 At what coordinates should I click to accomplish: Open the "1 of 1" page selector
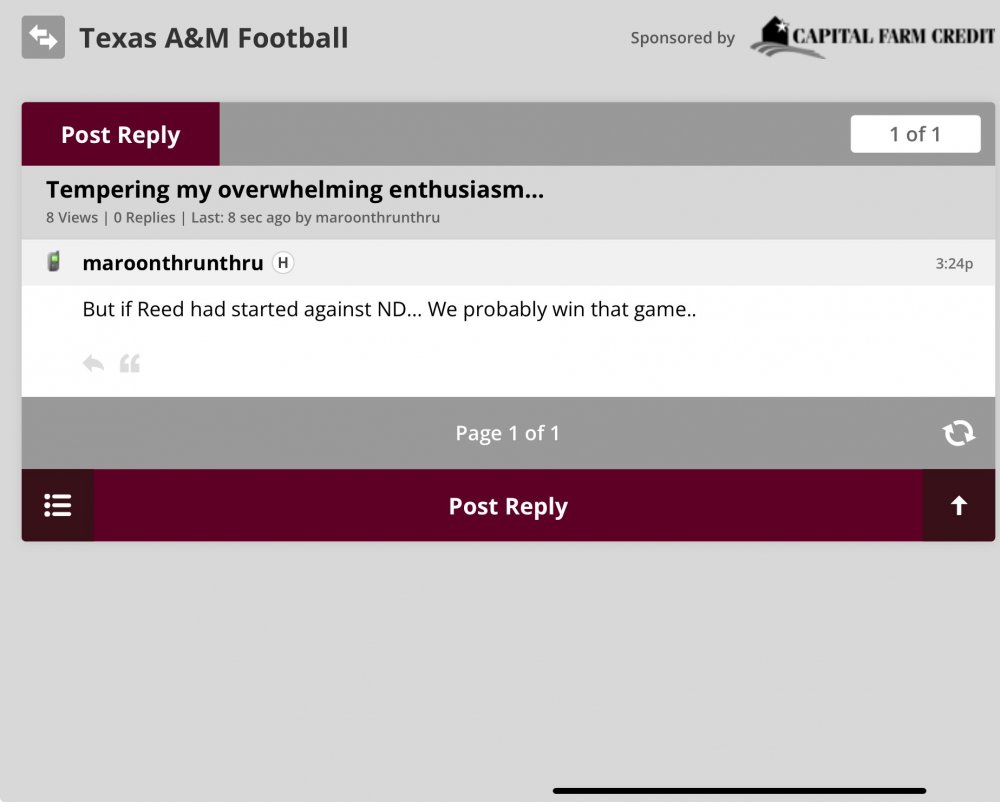click(915, 134)
